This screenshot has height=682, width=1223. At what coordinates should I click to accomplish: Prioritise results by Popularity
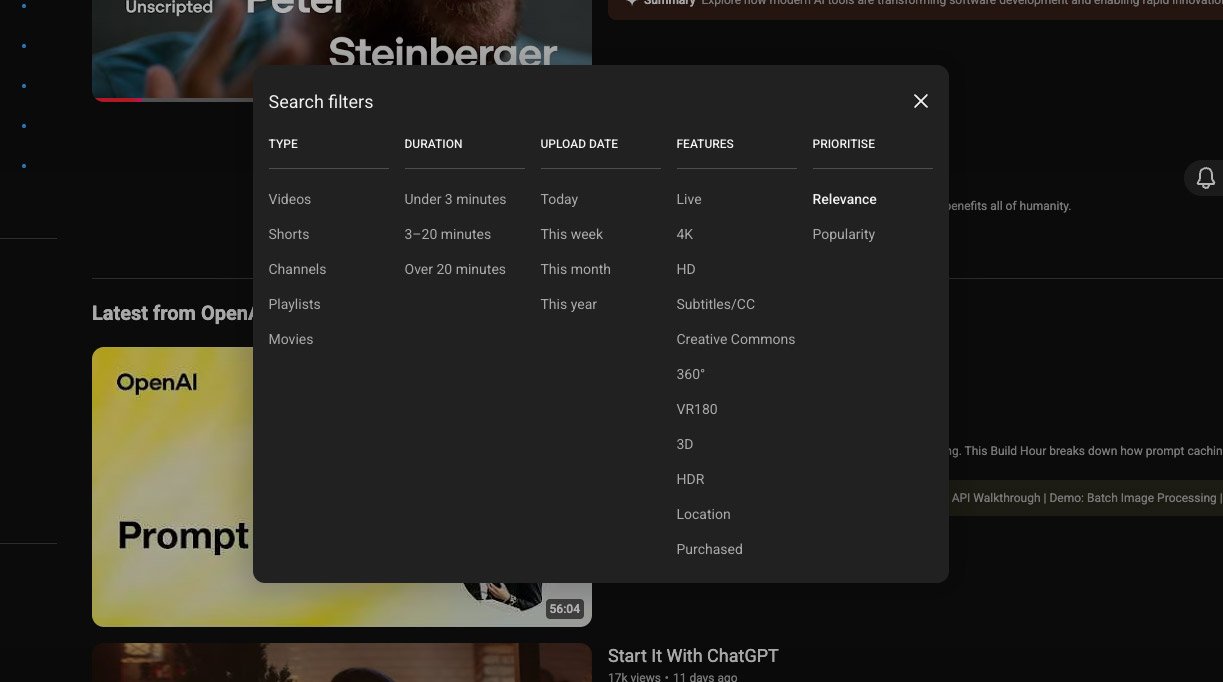click(x=844, y=234)
